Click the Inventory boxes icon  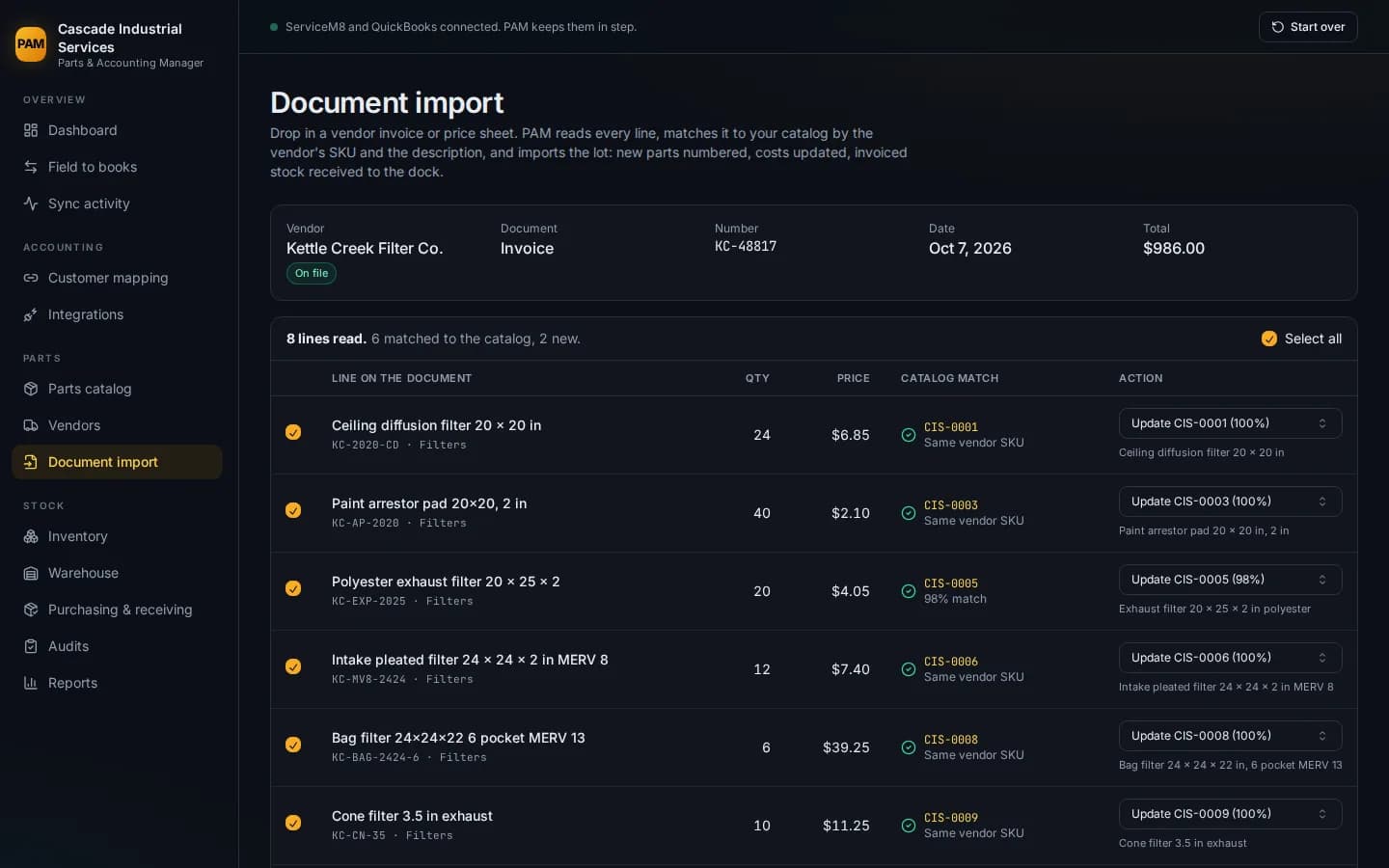(31, 536)
